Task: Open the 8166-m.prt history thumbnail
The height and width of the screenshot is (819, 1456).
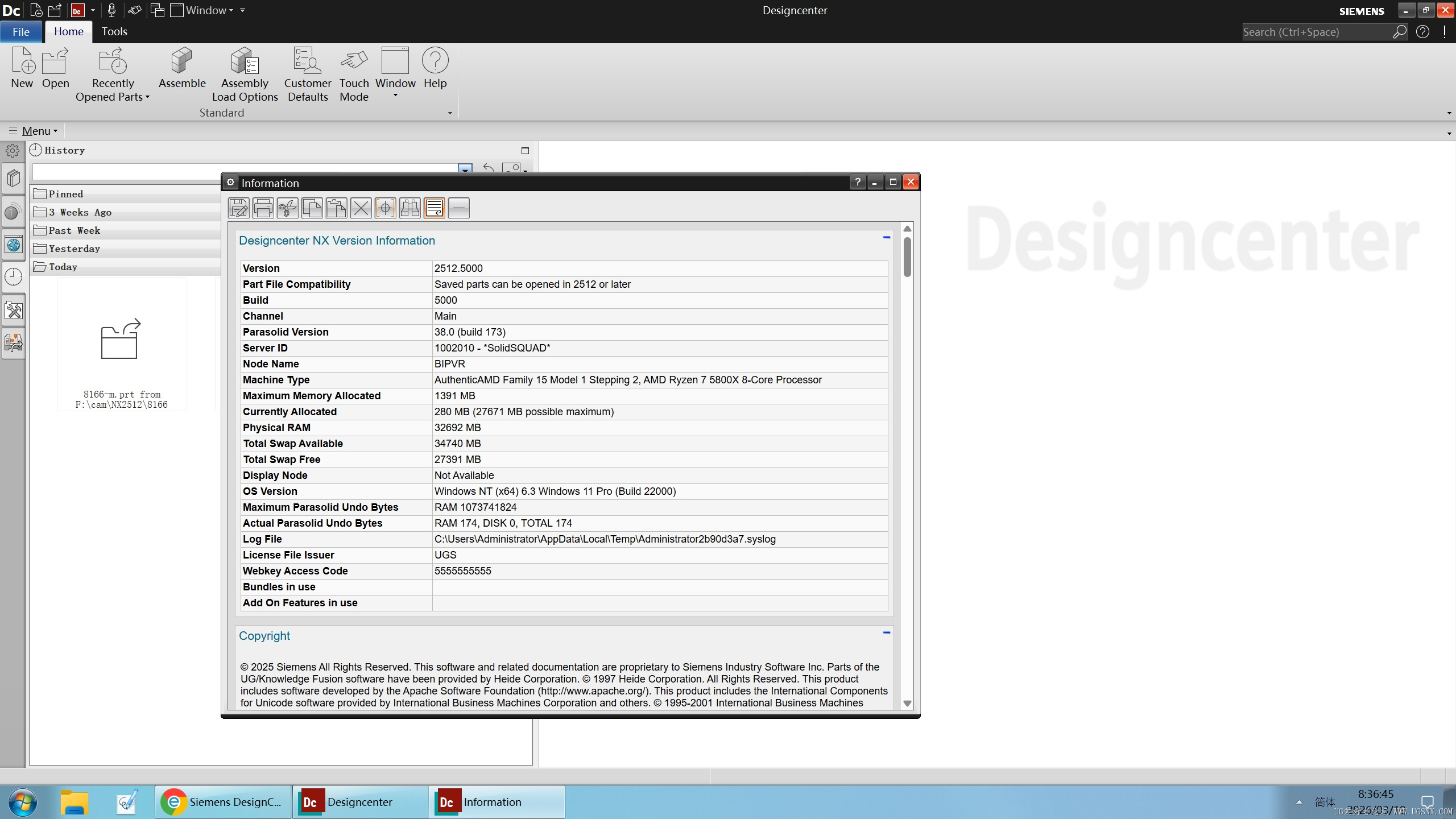Action: pos(122,344)
